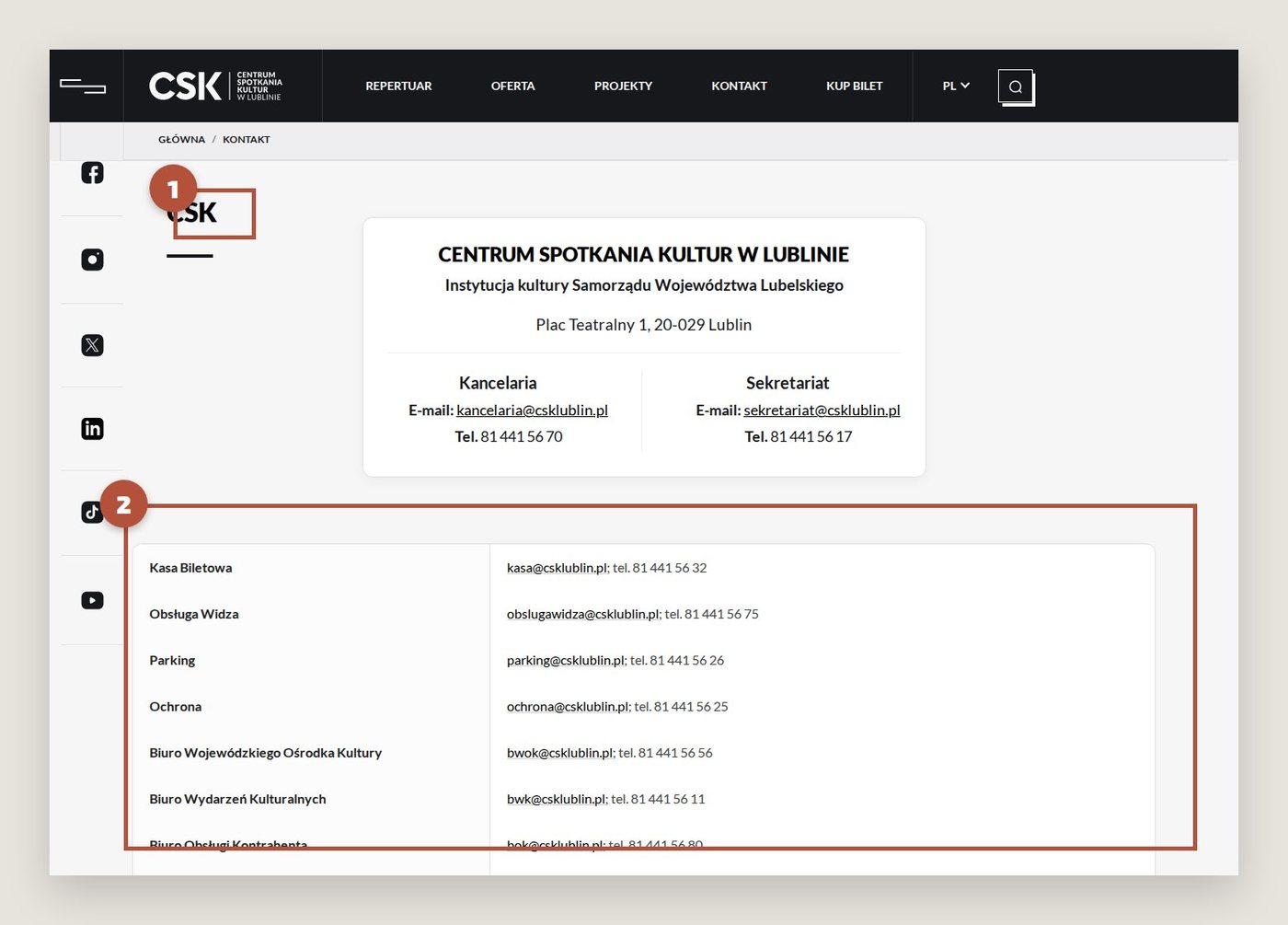Open the search icon button
The width and height of the screenshot is (1288, 925).
[1016, 87]
